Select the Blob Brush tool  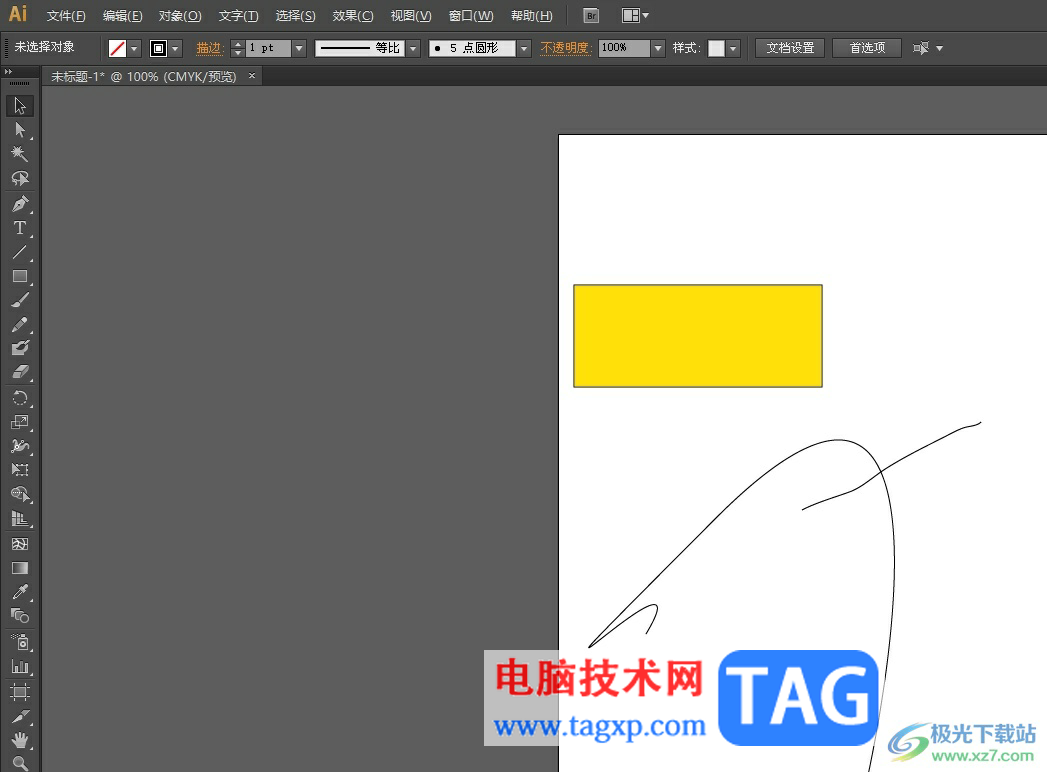click(x=20, y=348)
